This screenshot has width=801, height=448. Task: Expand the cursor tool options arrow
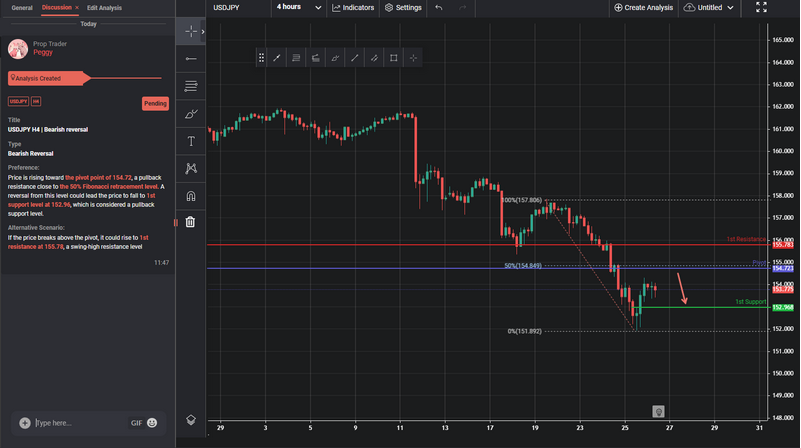[203, 32]
